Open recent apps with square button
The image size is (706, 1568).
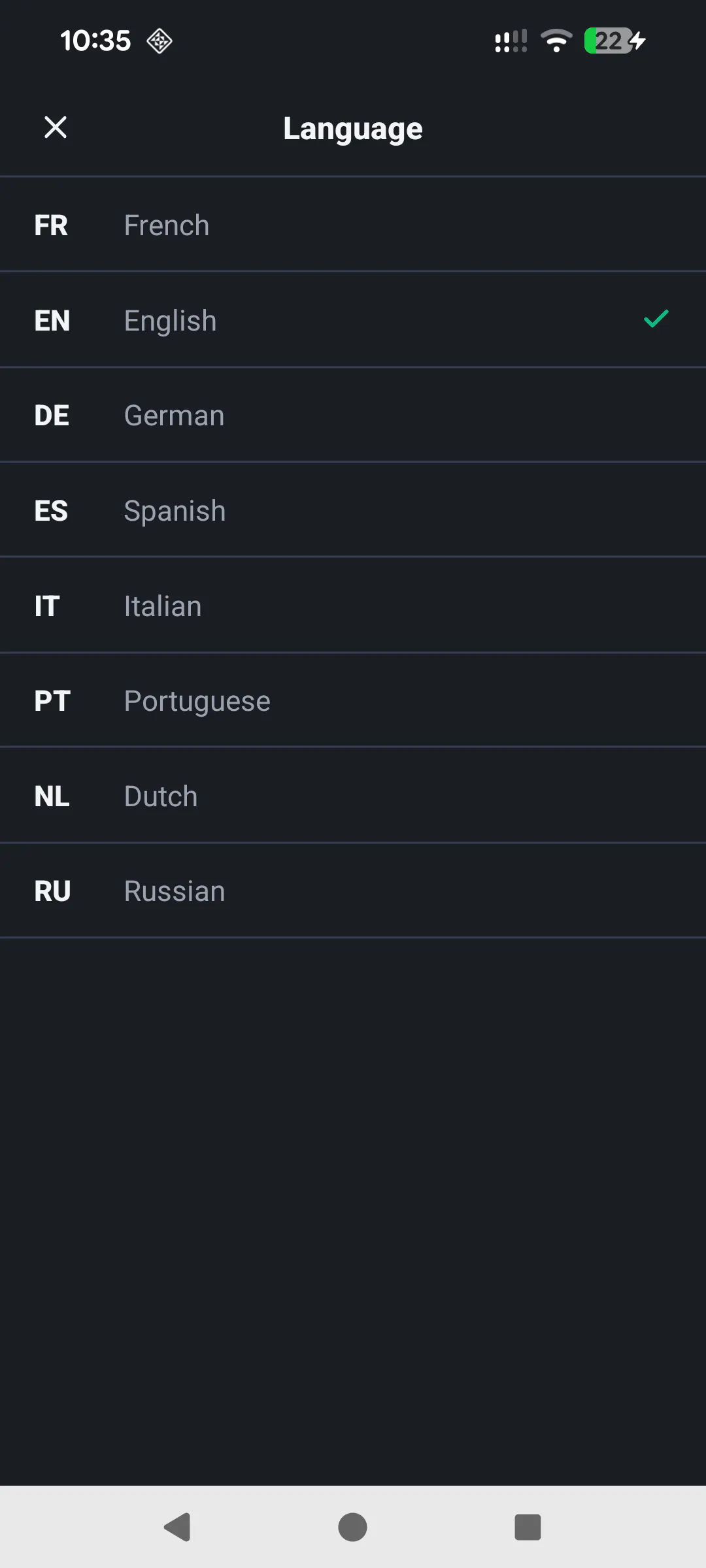528,1527
